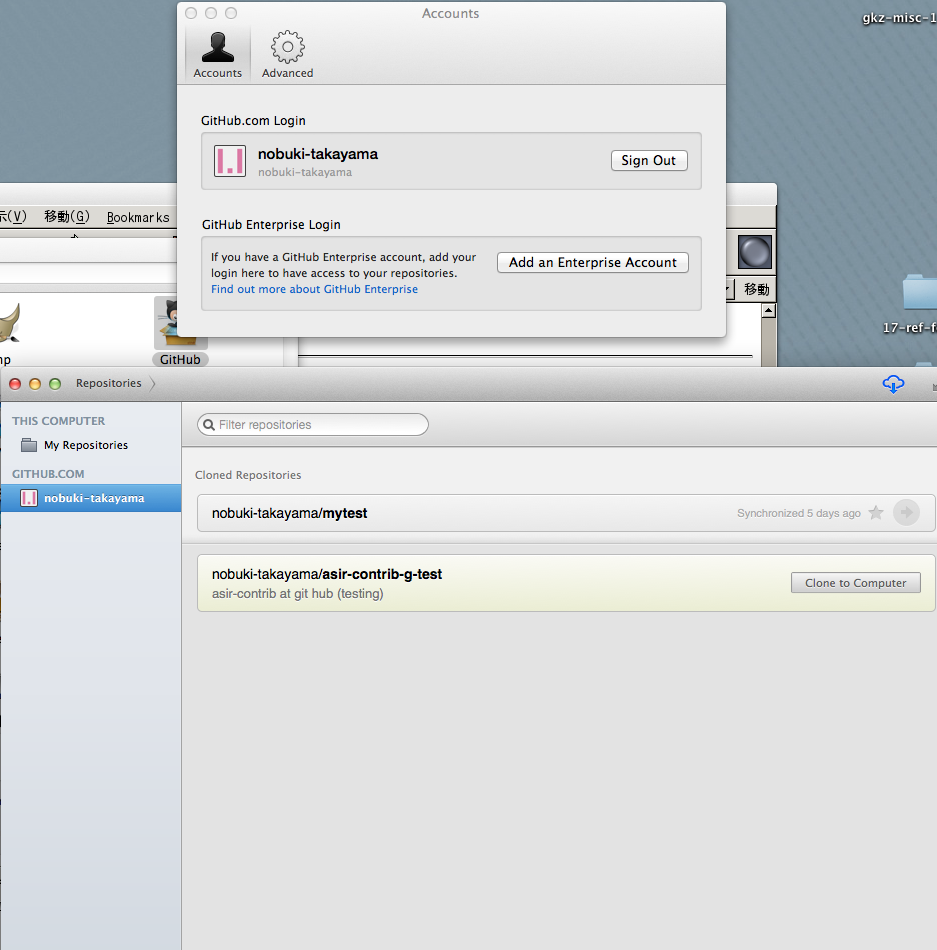Select My Repositories in sidebar
Screen dimensions: 937x950
86,445
